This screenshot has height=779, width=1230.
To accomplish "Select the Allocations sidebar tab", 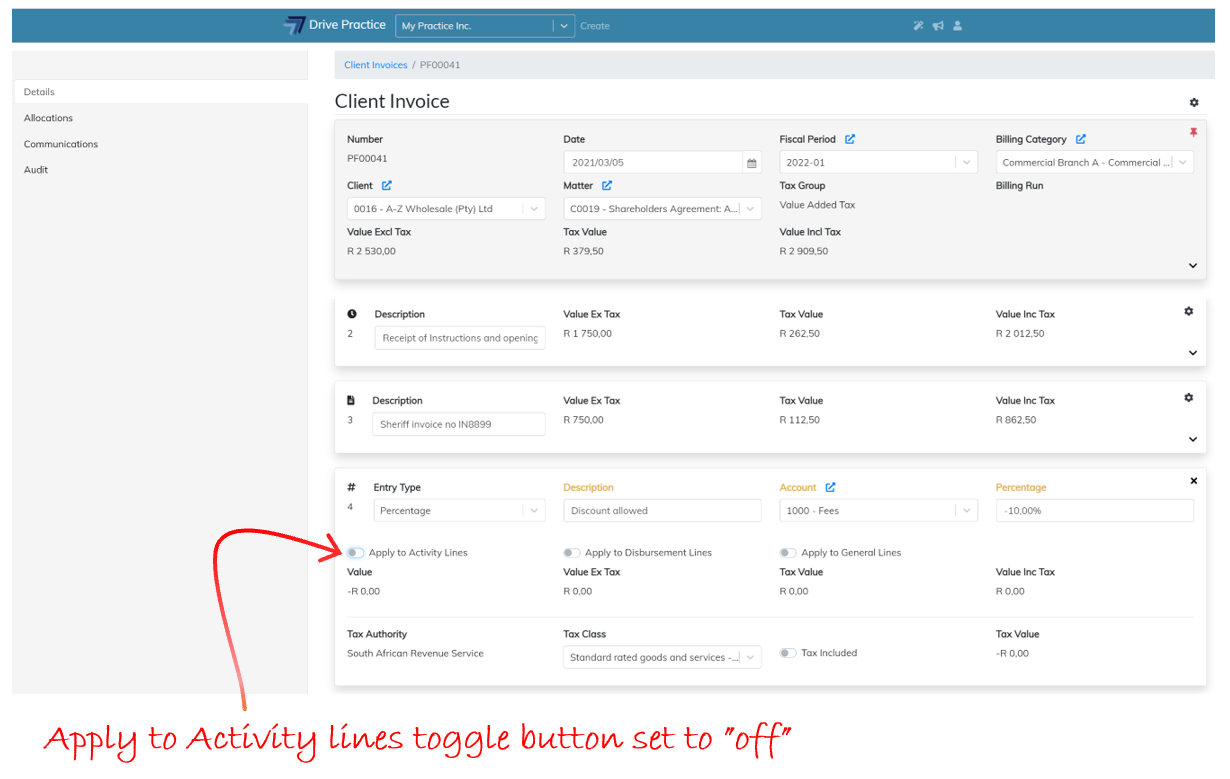I will (49, 118).
